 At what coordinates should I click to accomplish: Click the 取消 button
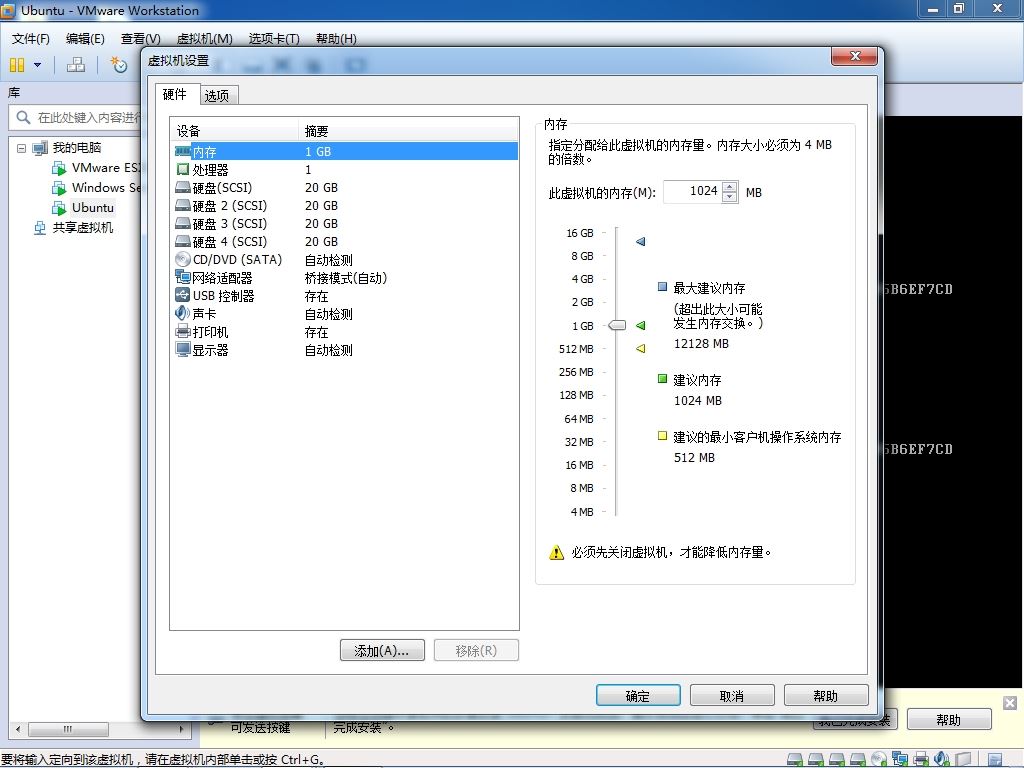[732, 696]
